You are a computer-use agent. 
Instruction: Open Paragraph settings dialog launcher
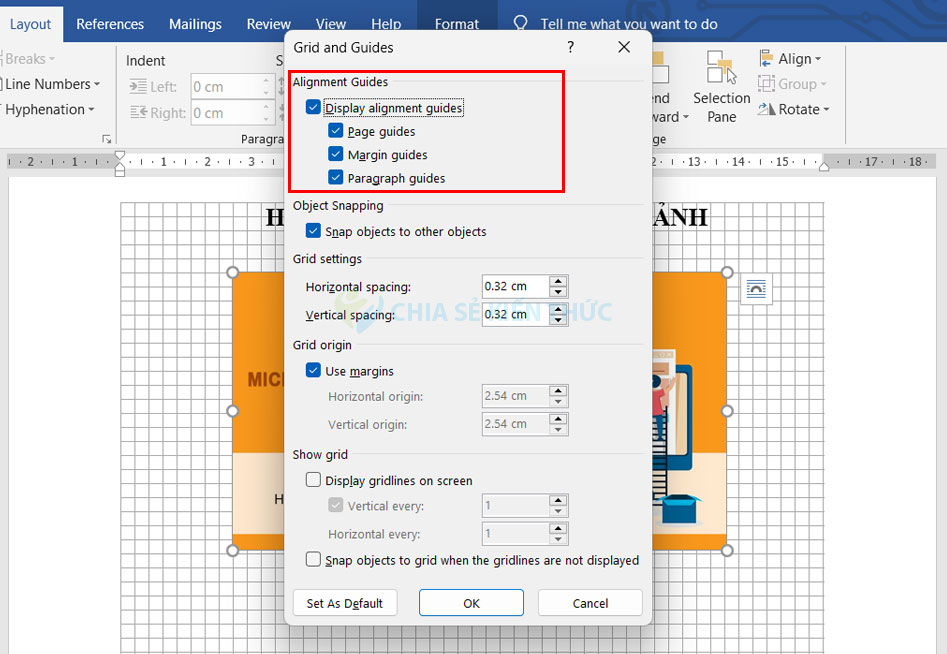click(107, 139)
